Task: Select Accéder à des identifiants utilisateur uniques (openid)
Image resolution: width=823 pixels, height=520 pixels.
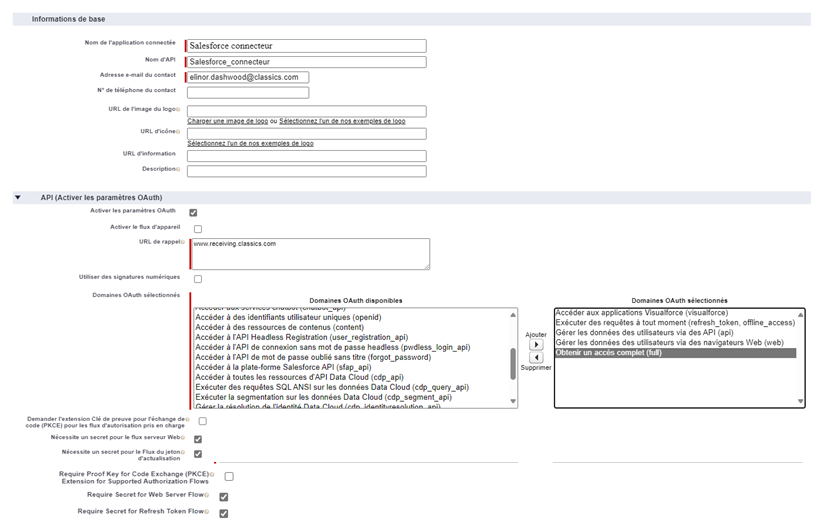Action: click(x=288, y=317)
